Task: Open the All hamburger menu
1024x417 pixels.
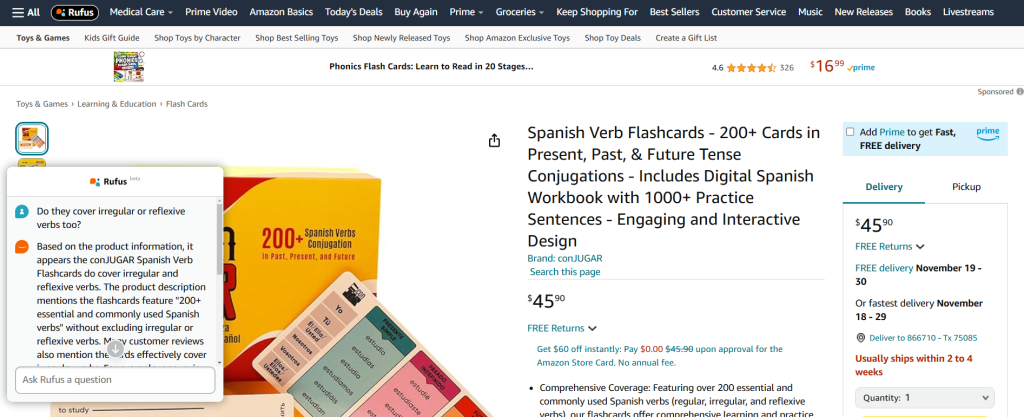Action: click(x=25, y=12)
